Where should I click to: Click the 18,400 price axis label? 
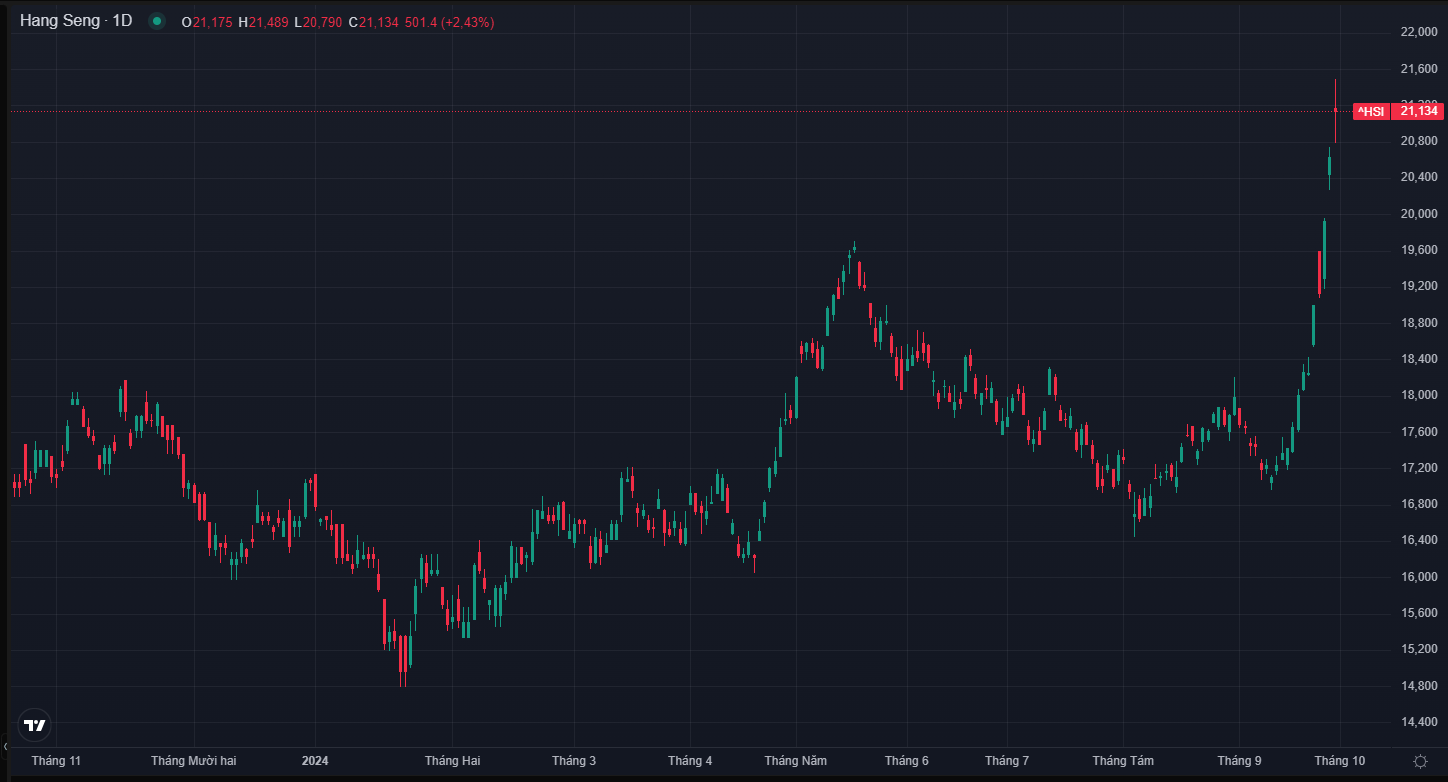click(1419, 359)
